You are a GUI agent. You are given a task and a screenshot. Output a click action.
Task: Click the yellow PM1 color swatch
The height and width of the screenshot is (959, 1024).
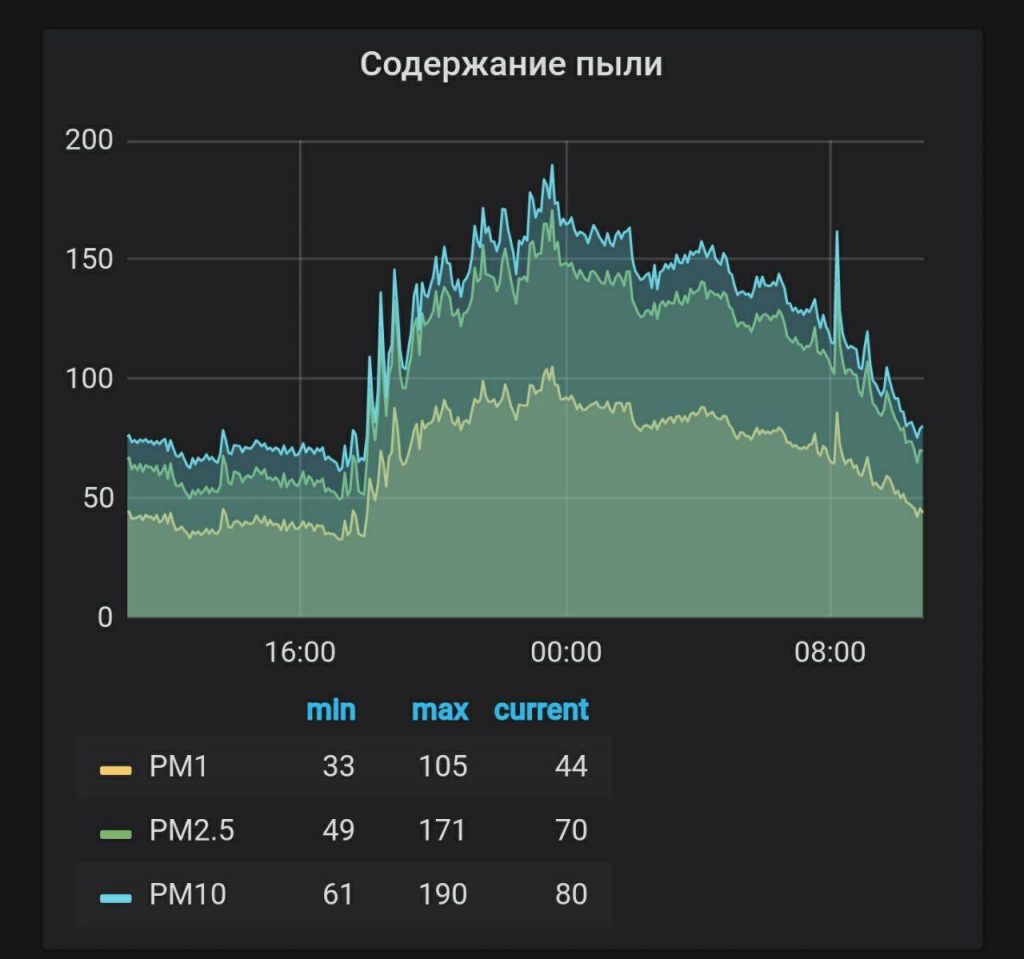(116, 769)
